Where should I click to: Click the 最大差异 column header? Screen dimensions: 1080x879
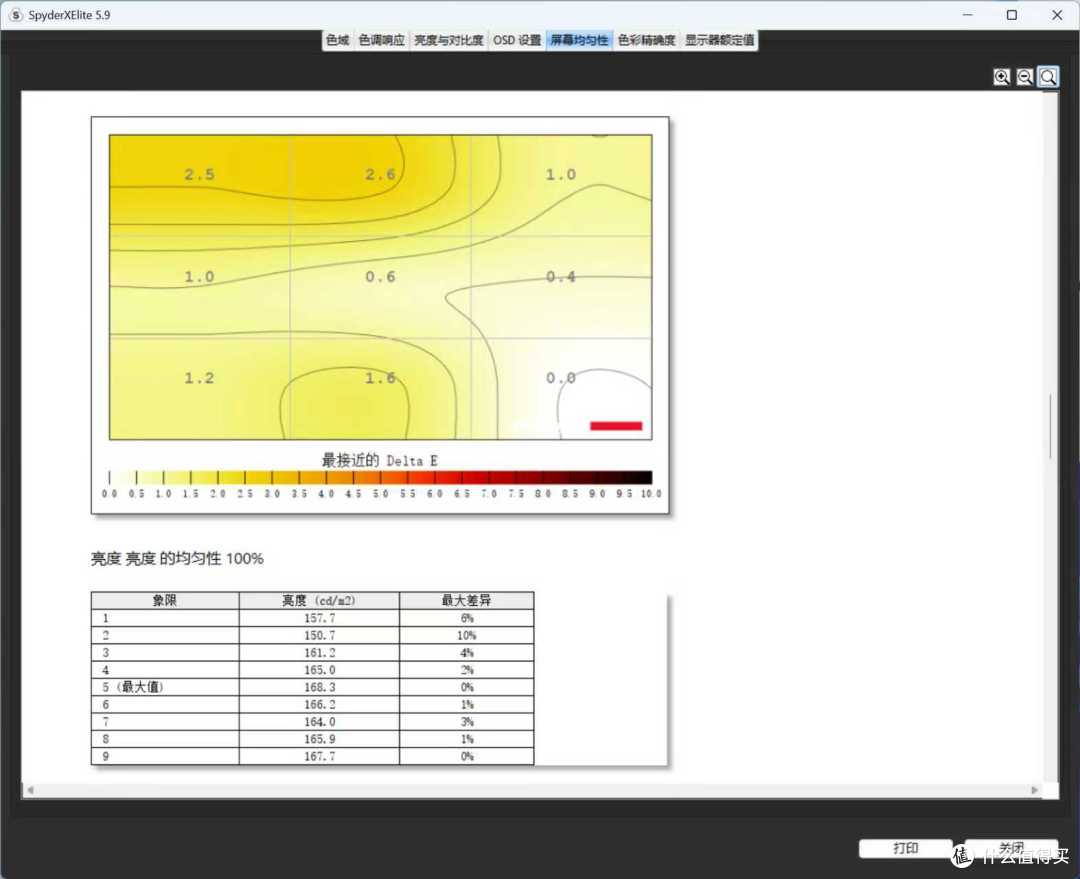point(466,600)
